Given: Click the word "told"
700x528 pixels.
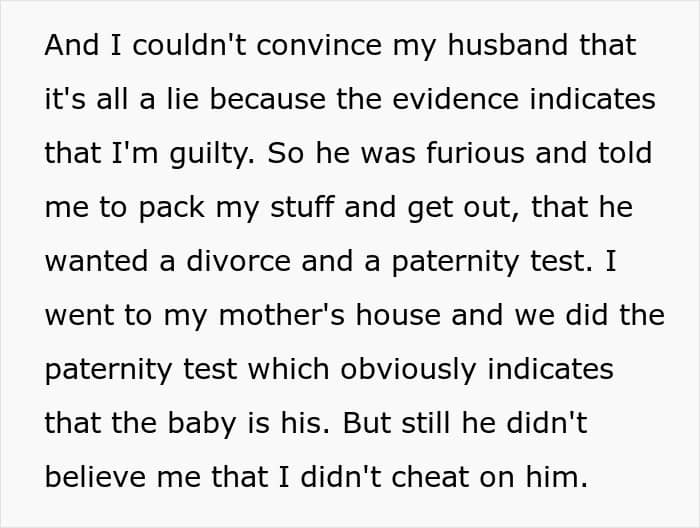Looking at the screenshot, I should pos(627,153).
